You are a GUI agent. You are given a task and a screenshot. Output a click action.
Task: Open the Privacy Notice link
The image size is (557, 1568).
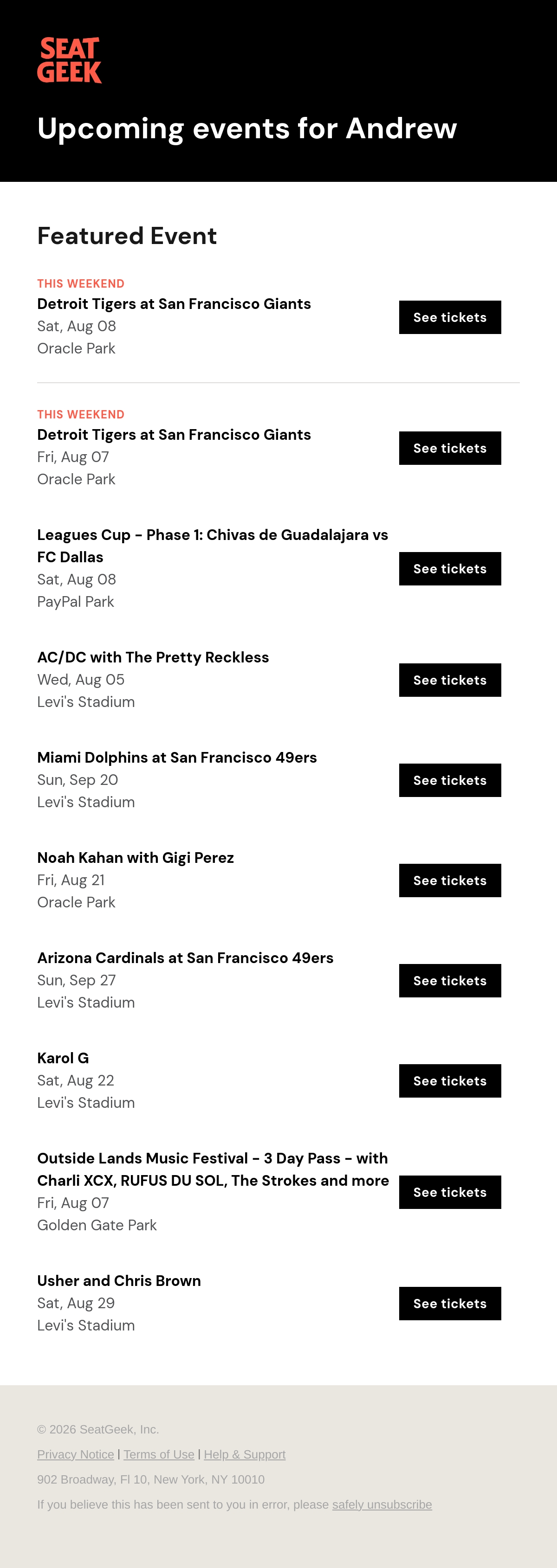pyautogui.click(x=76, y=1454)
